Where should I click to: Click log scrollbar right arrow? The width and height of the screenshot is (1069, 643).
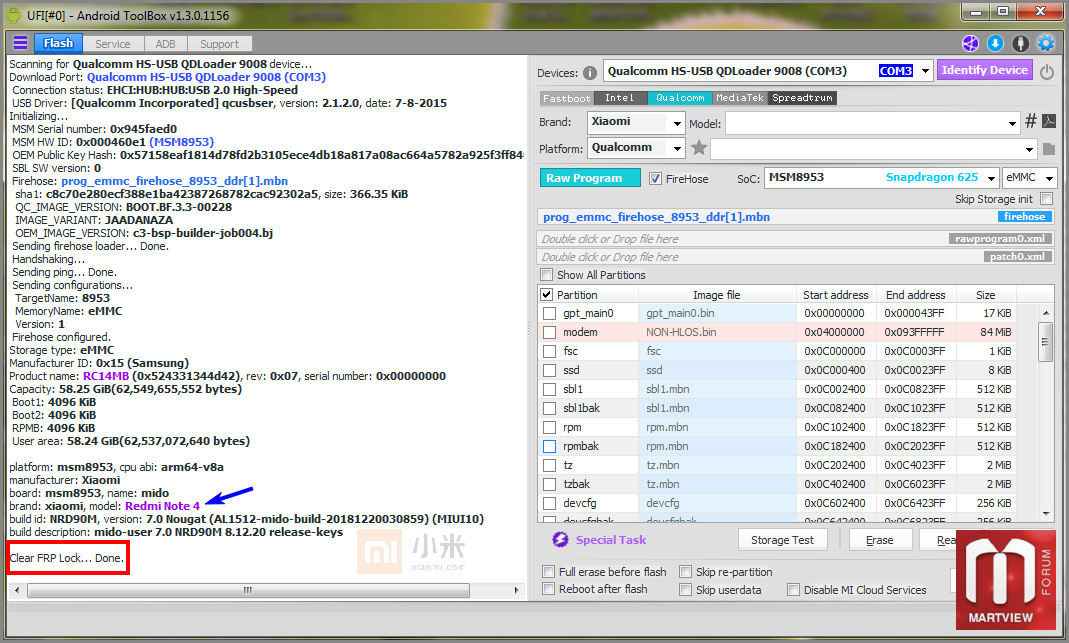[x=517, y=590]
